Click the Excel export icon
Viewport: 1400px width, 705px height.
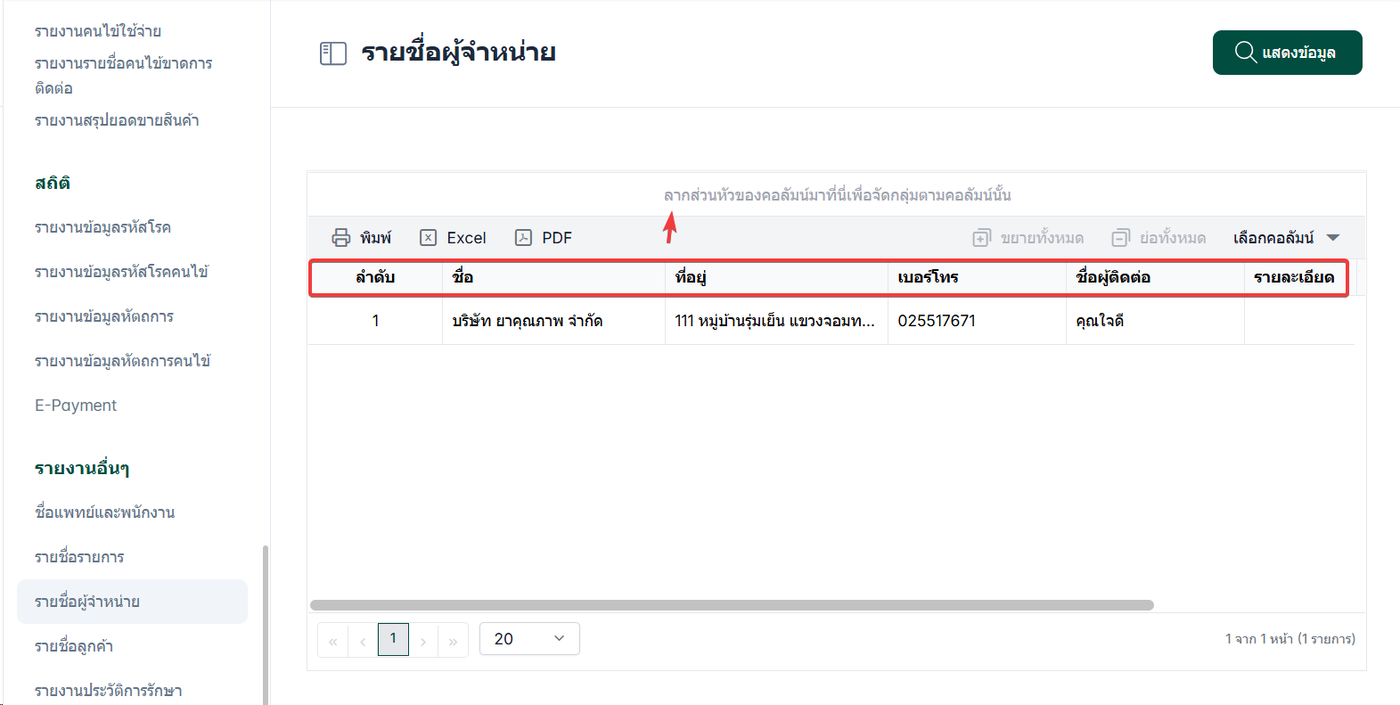(x=428, y=238)
